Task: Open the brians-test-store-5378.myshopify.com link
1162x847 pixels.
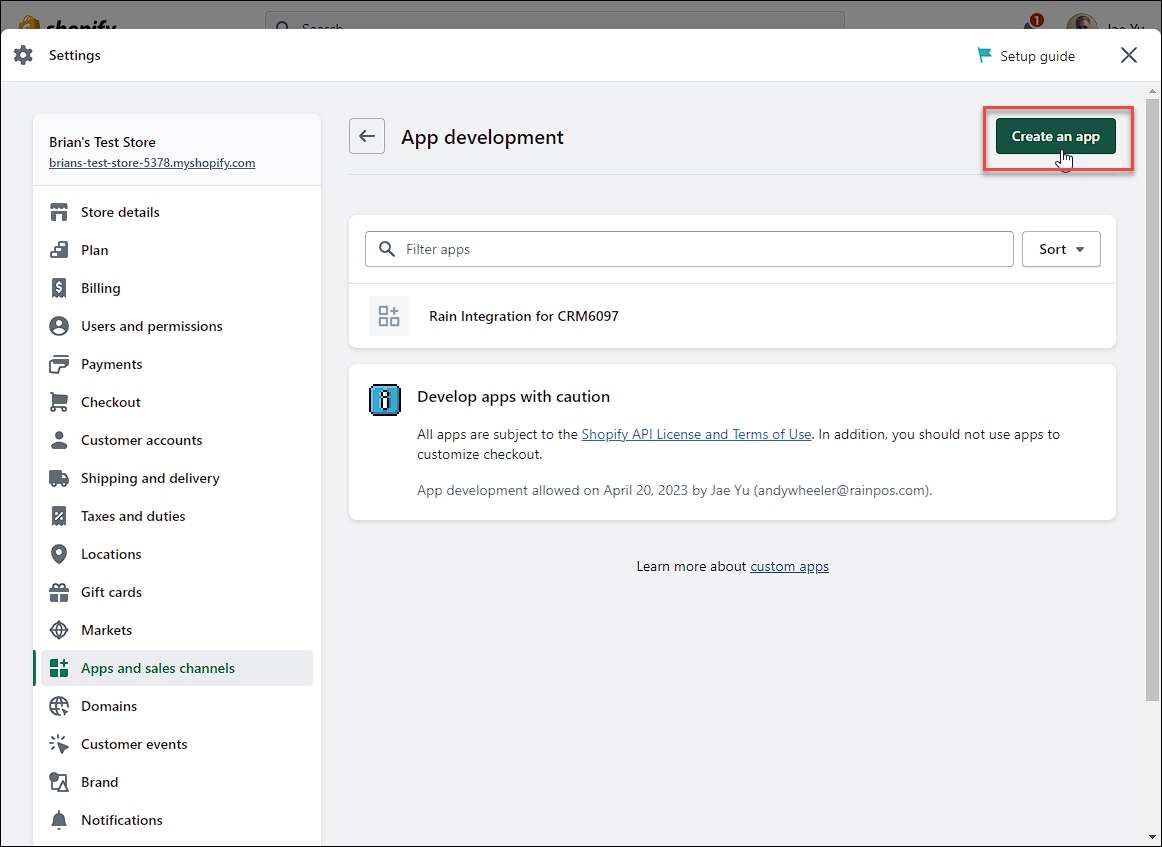Action: click(152, 163)
